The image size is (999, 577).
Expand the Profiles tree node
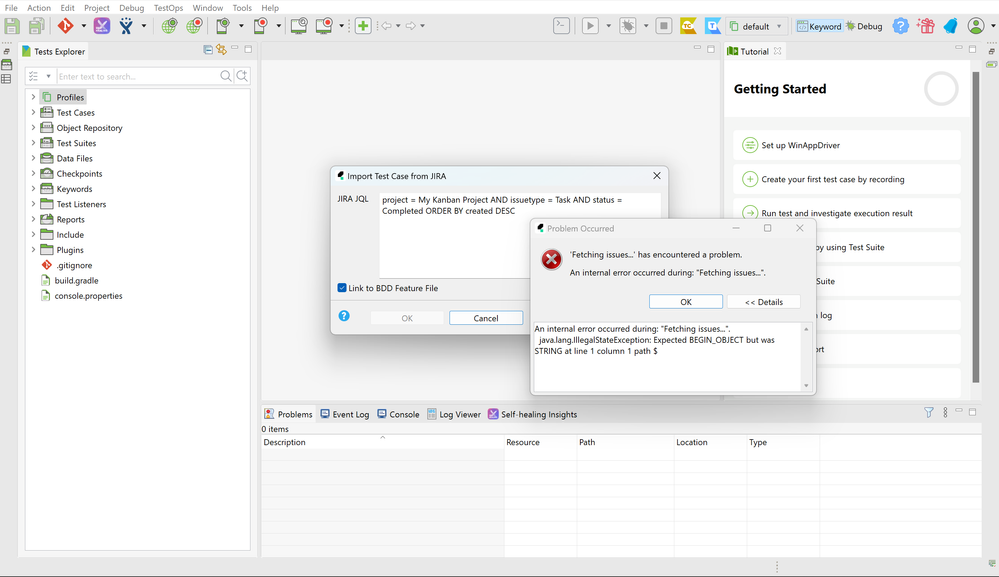[33, 97]
